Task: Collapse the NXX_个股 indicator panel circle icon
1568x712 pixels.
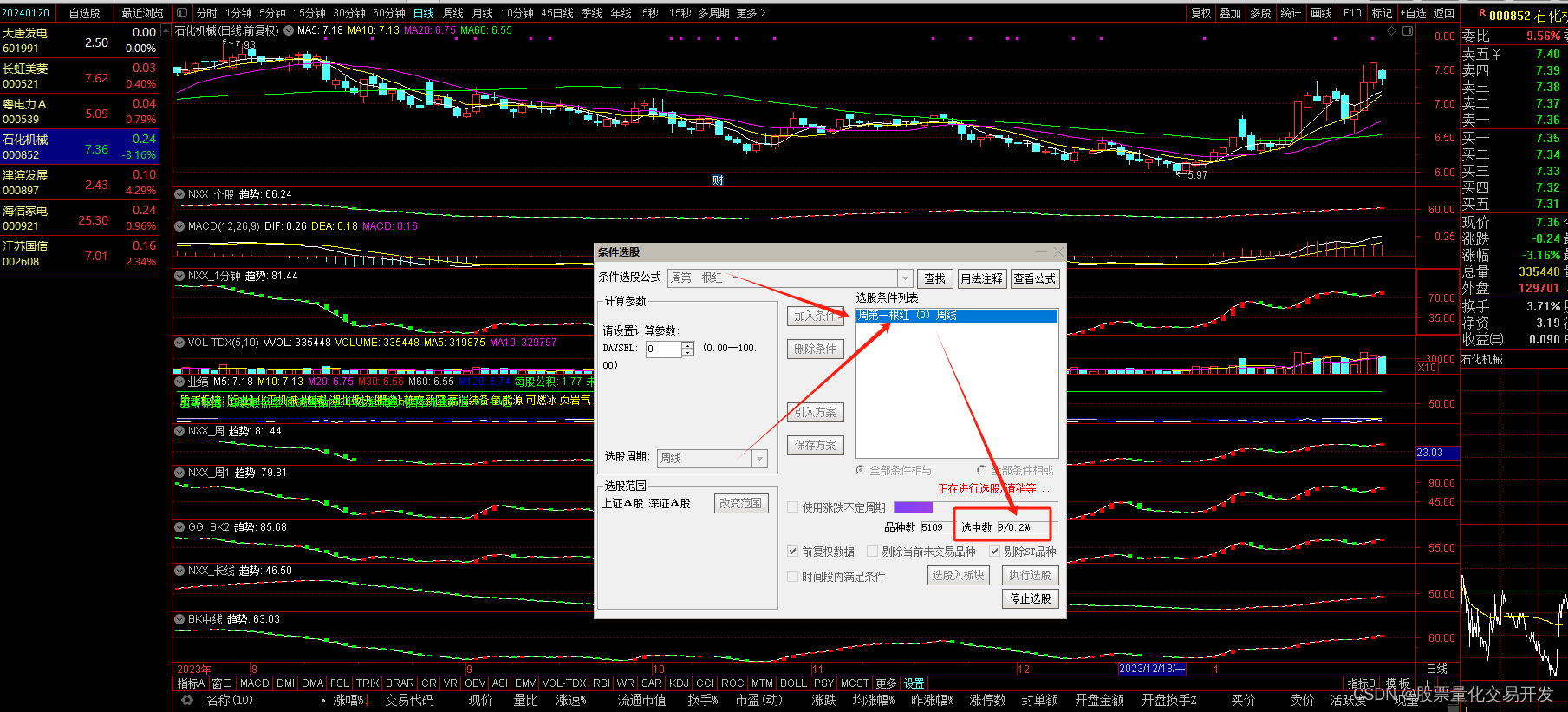Action: click(179, 194)
